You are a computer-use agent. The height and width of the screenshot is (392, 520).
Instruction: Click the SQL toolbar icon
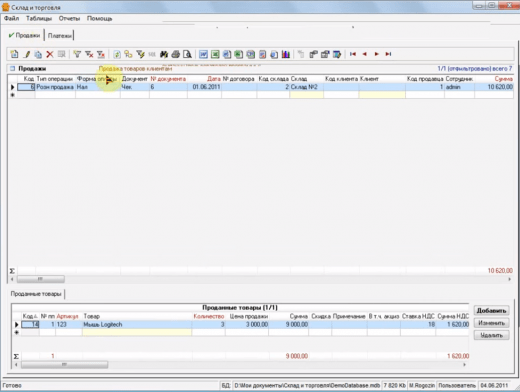coord(152,54)
